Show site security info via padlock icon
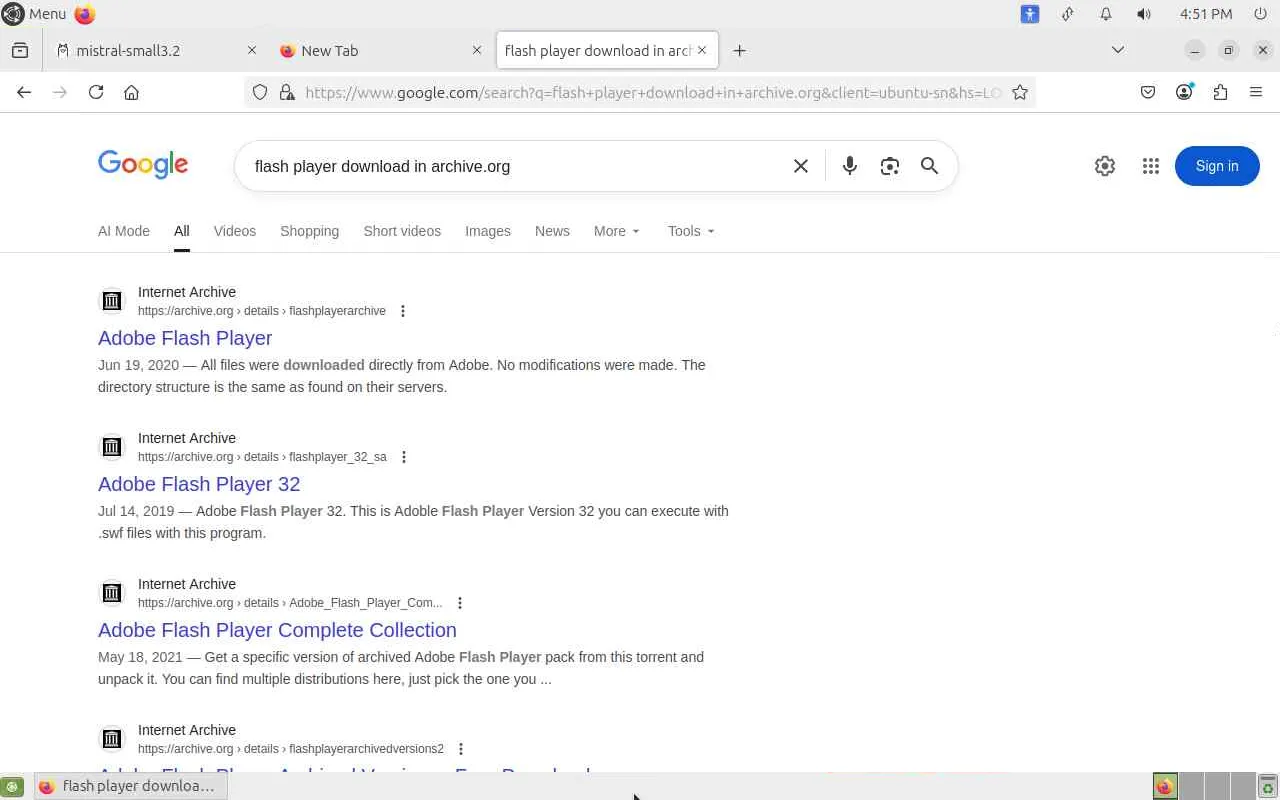Screen dimensions: 1280x800 pos(287,92)
